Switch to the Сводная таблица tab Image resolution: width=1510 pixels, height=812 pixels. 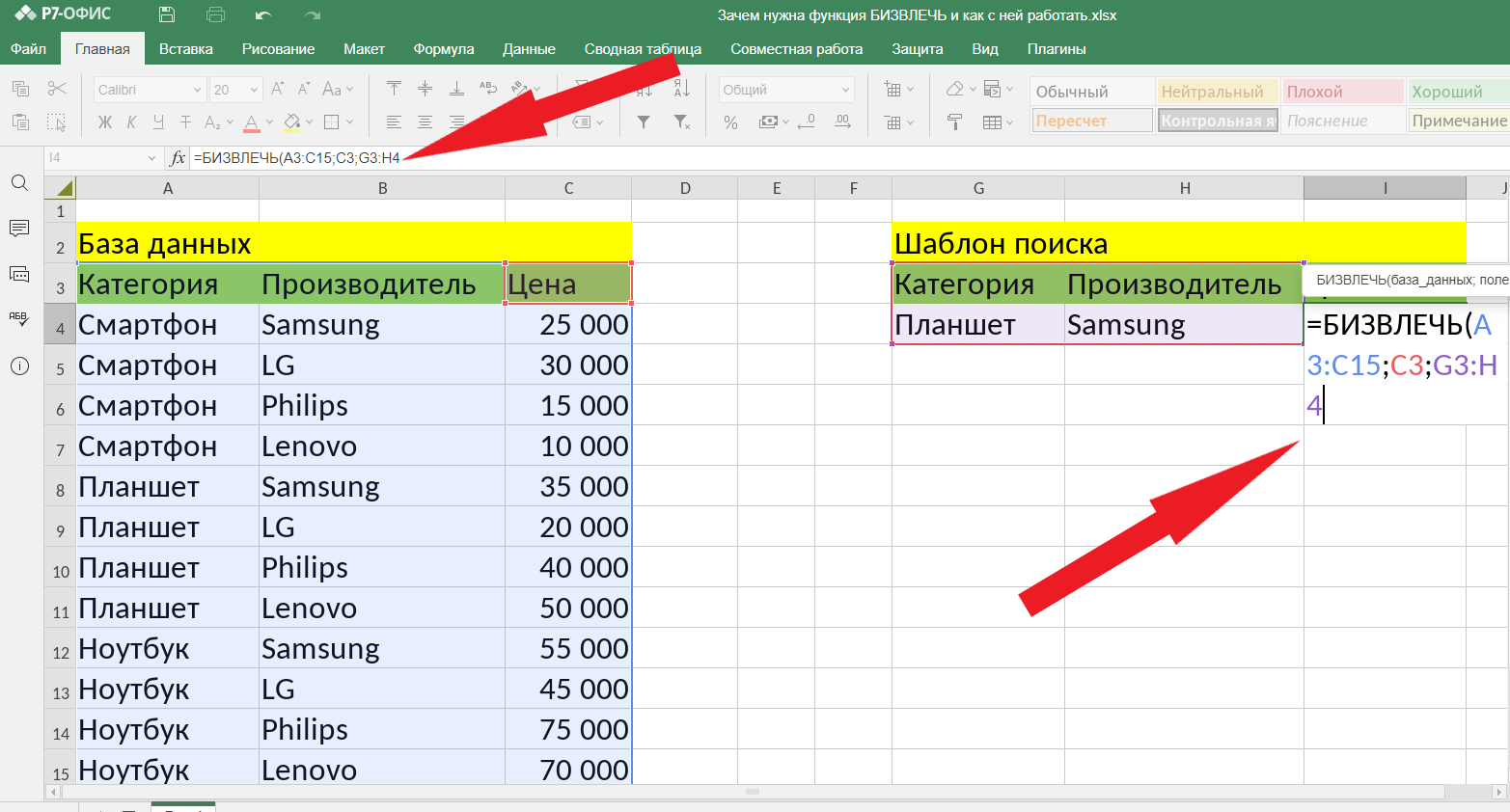click(x=643, y=48)
